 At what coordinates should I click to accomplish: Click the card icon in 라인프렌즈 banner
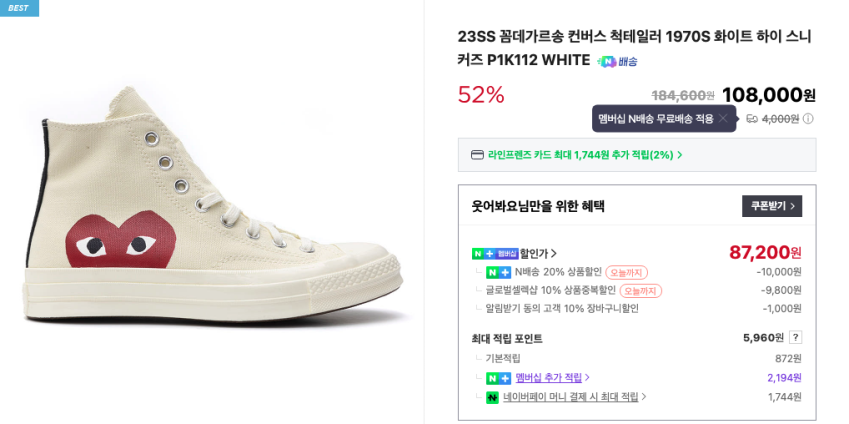coord(477,155)
